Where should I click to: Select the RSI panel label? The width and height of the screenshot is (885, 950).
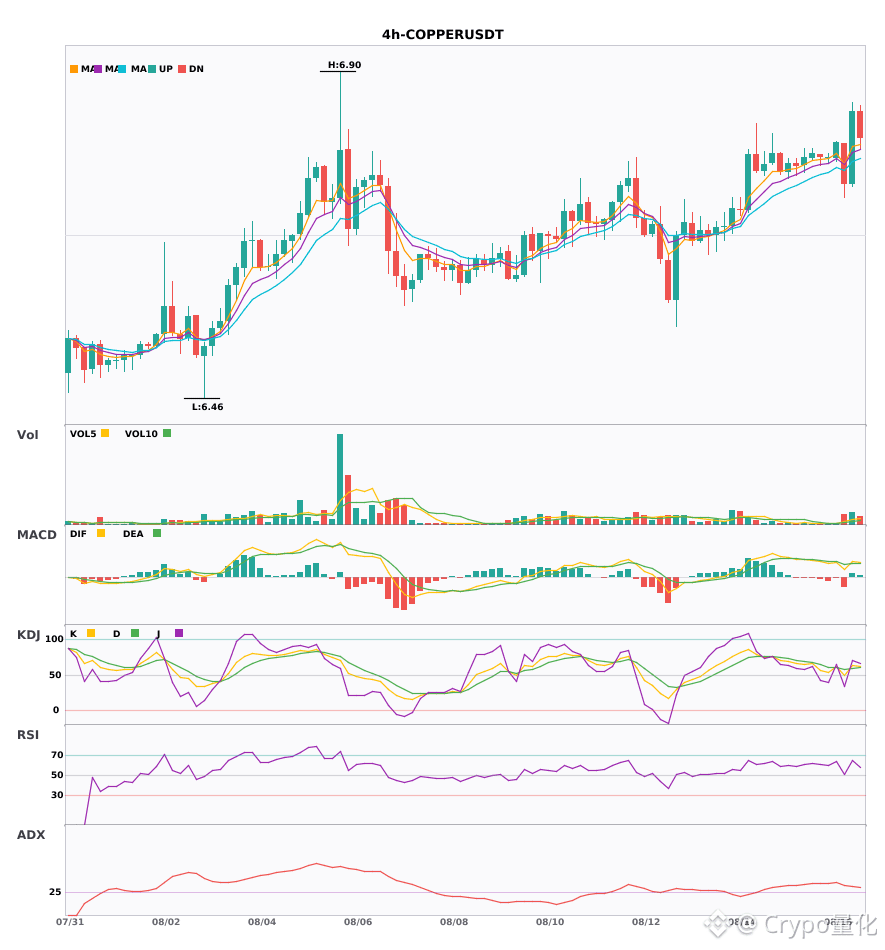28,735
